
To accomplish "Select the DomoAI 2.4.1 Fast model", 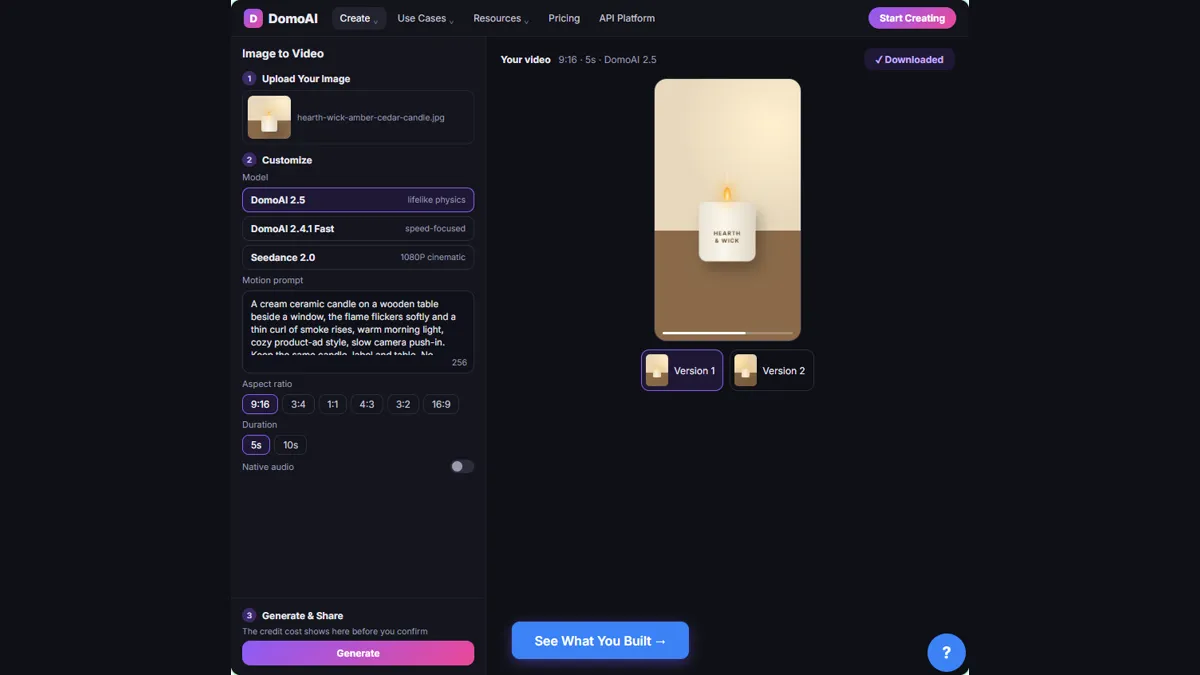I will tap(358, 229).
